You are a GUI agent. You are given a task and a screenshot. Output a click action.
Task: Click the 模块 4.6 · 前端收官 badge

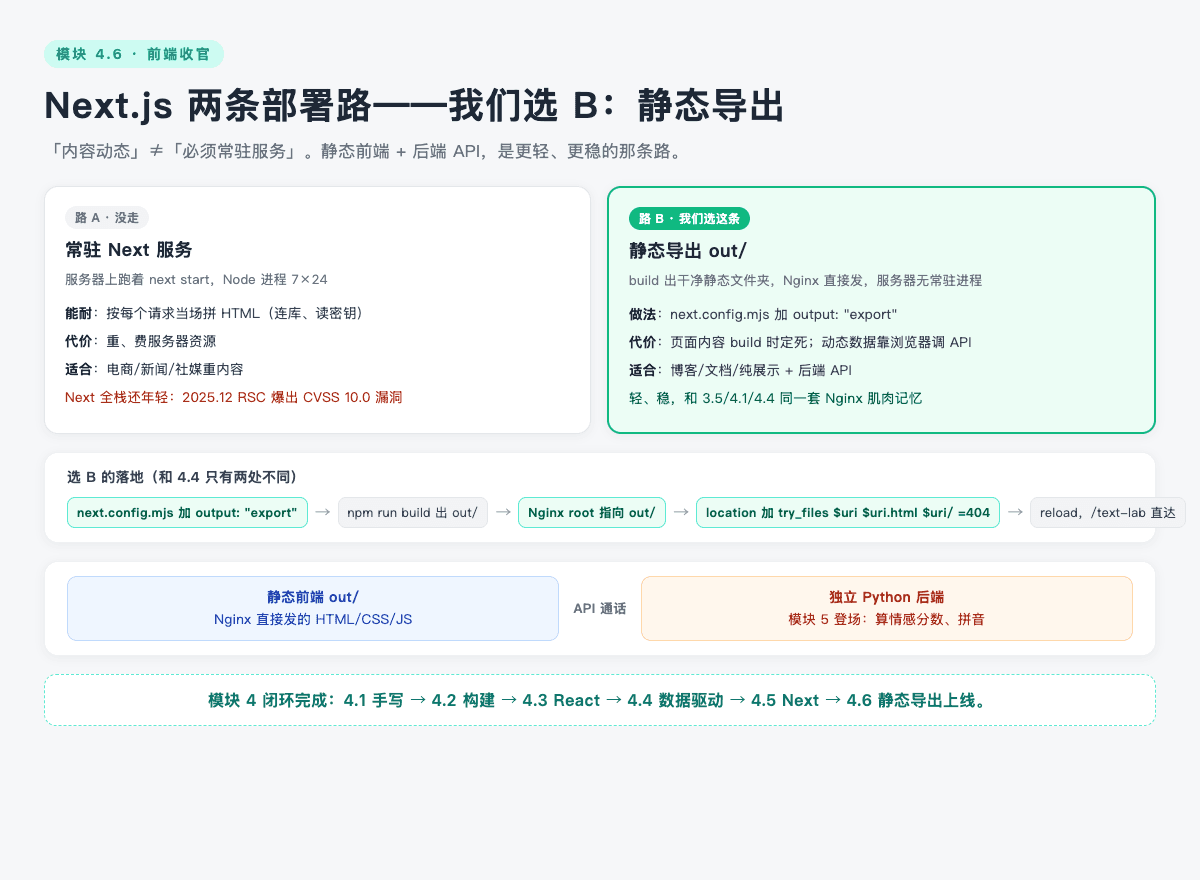[x=134, y=54]
